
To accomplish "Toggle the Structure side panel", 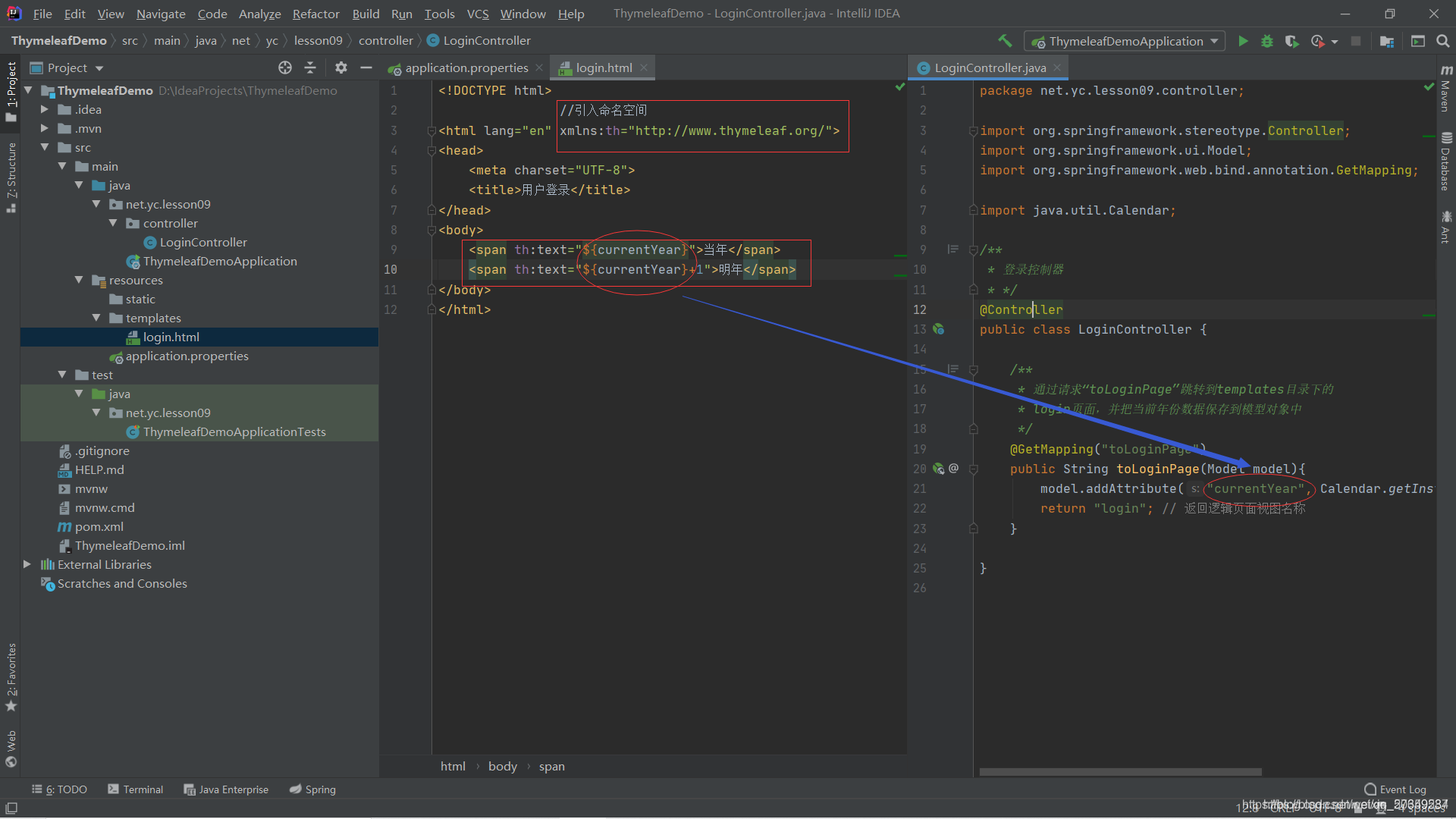I will (11, 174).
